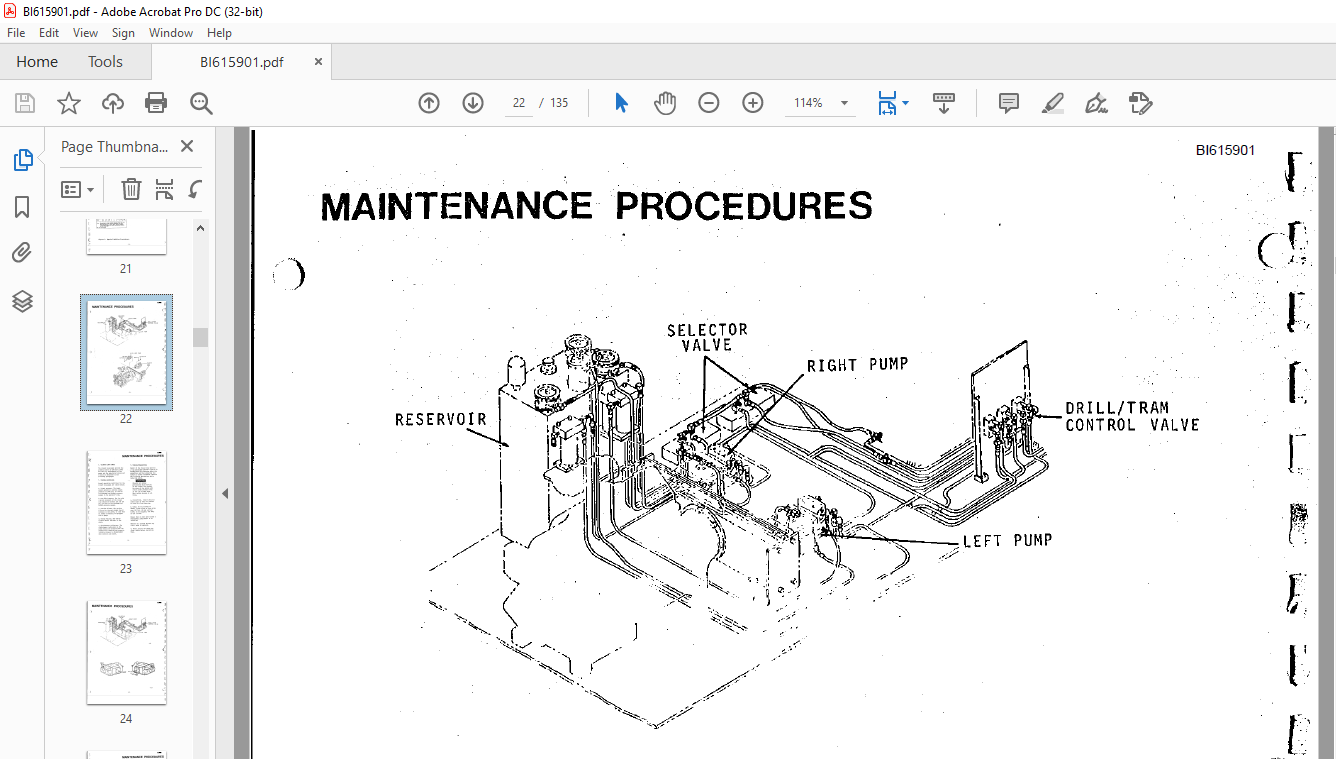This screenshot has width=1336, height=759.
Task: Open the sign document pen tool
Action: pyautogui.click(x=1096, y=103)
